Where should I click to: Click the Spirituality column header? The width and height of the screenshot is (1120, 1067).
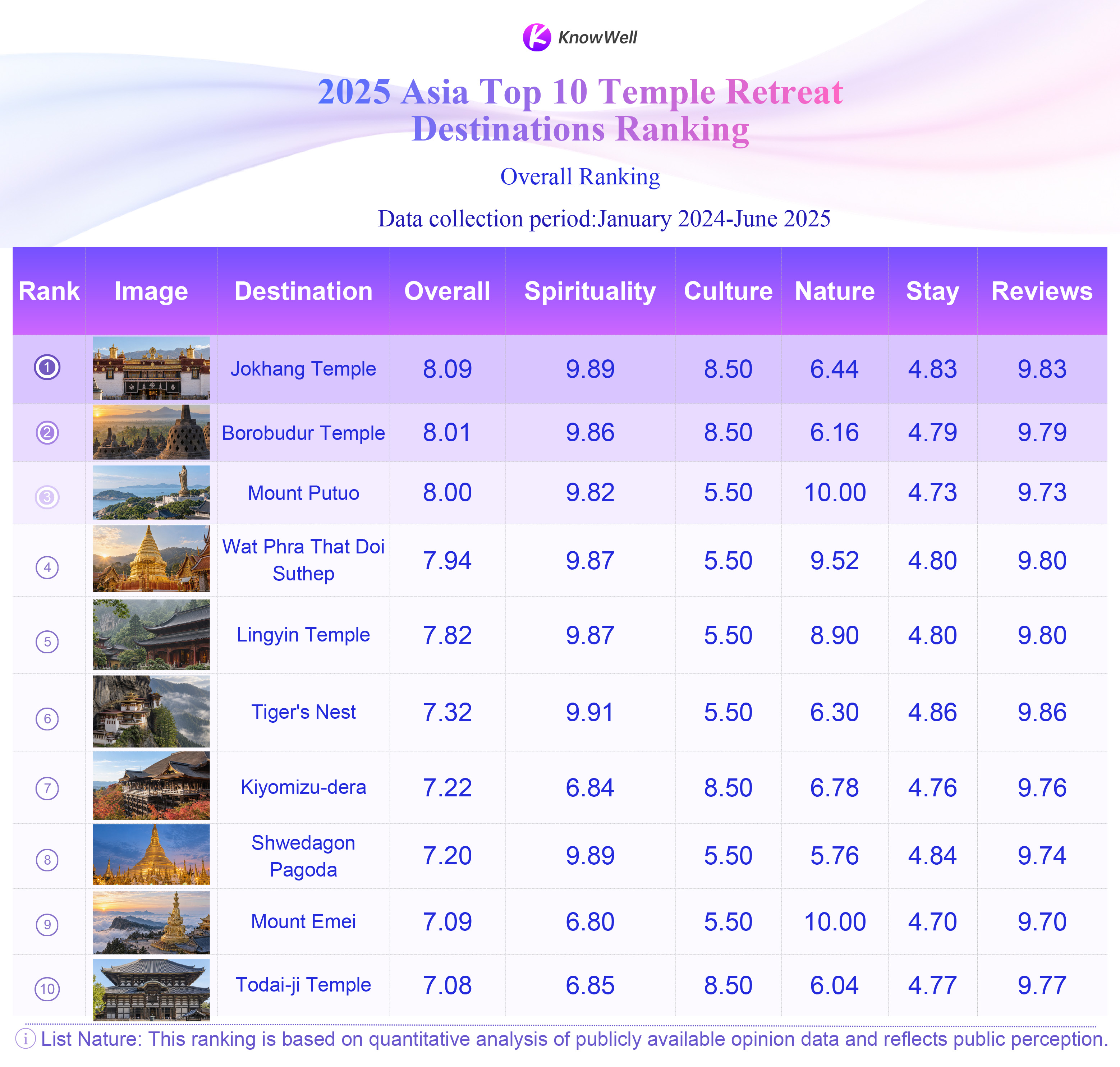(x=590, y=291)
